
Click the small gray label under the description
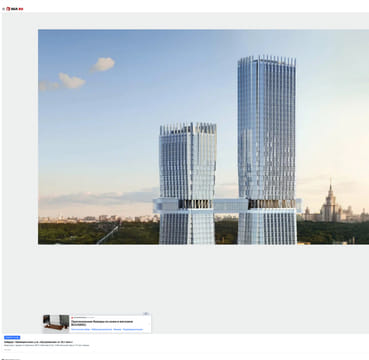pos(7,350)
